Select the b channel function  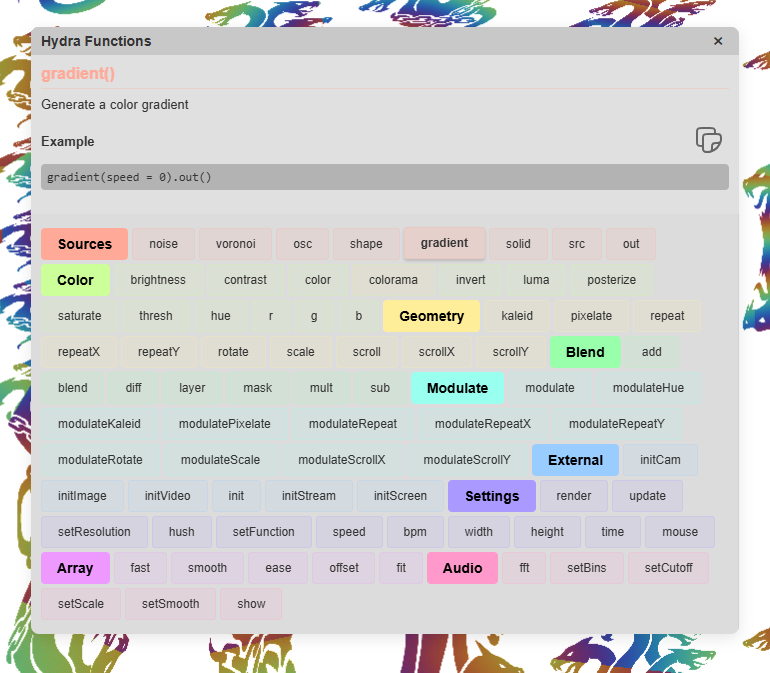[358, 316]
